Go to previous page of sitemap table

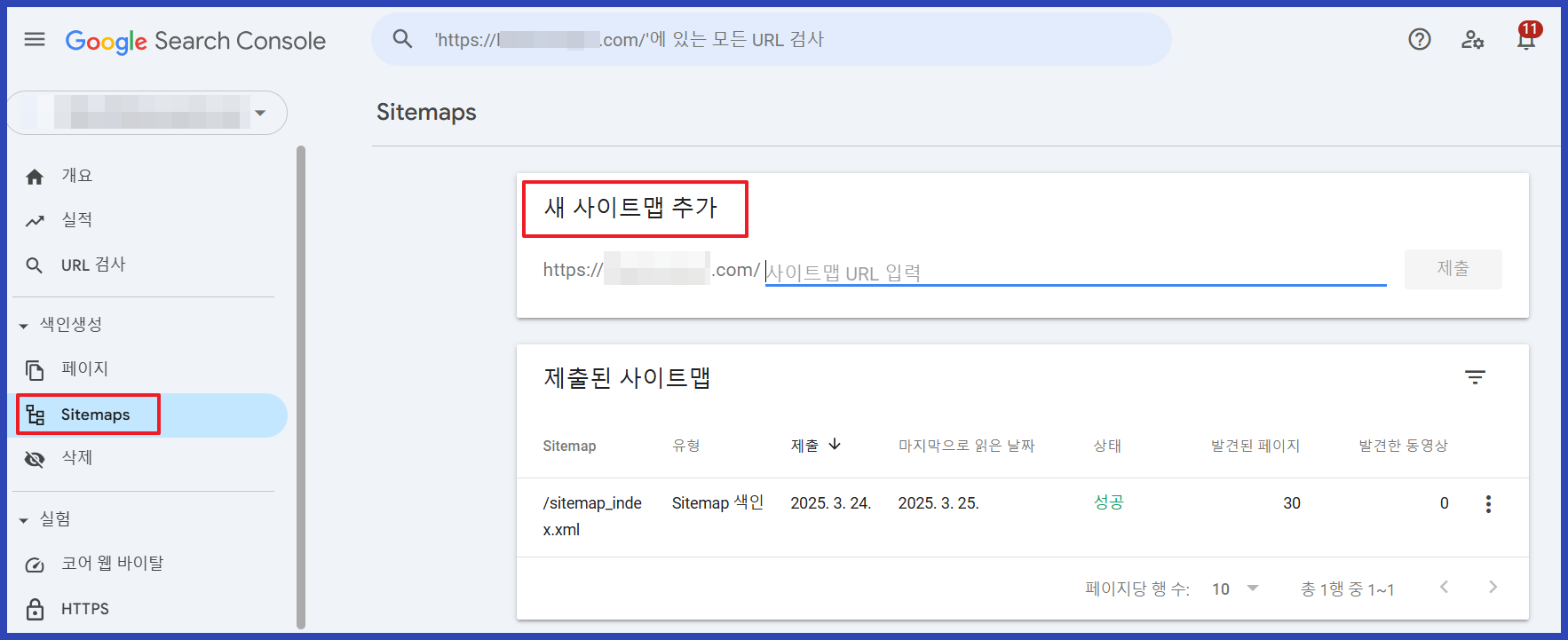(x=1445, y=587)
